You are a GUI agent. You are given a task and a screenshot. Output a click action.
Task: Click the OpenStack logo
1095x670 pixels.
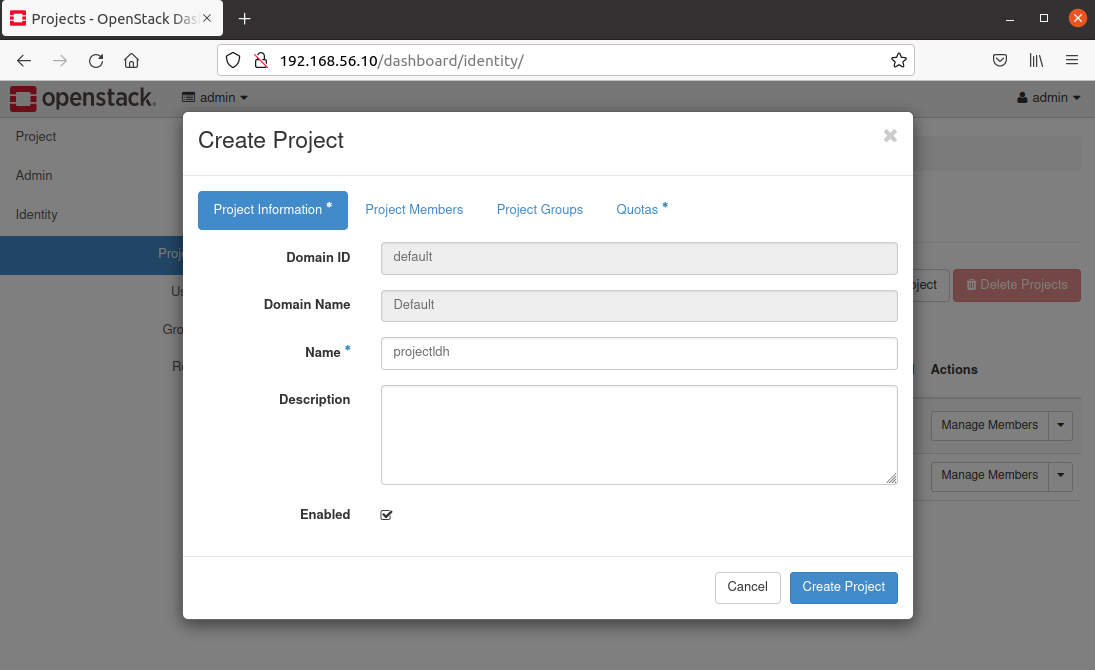pyautogui.click(x=83, y=99)
